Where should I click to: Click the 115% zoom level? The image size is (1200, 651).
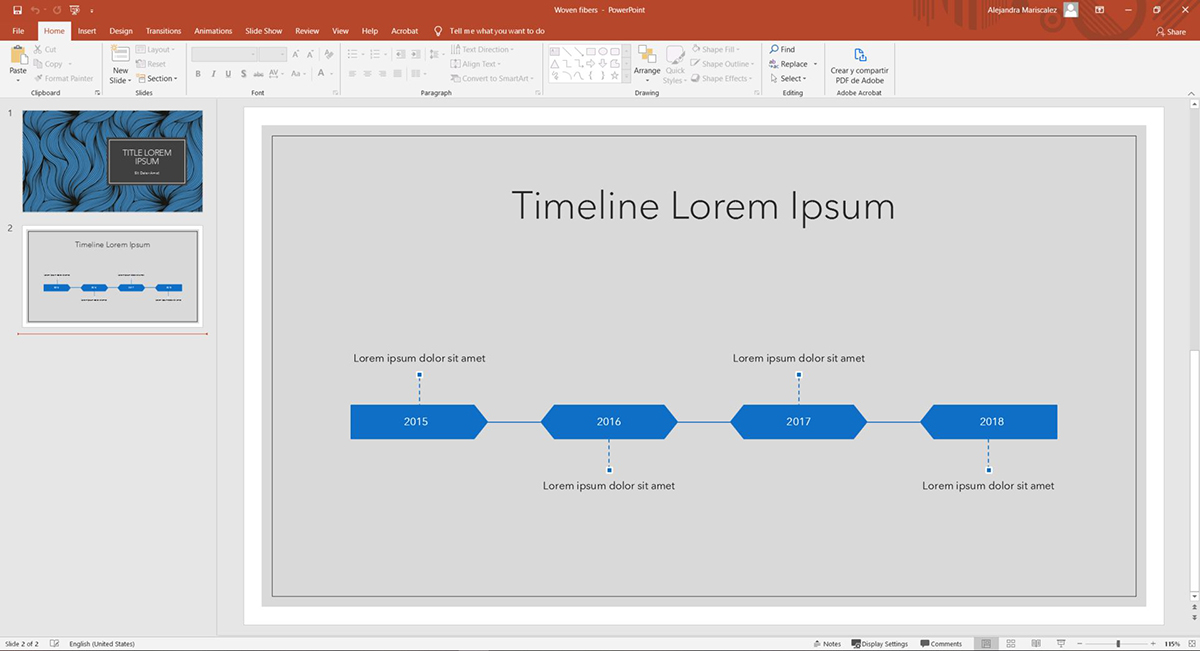coord(1174,644)
